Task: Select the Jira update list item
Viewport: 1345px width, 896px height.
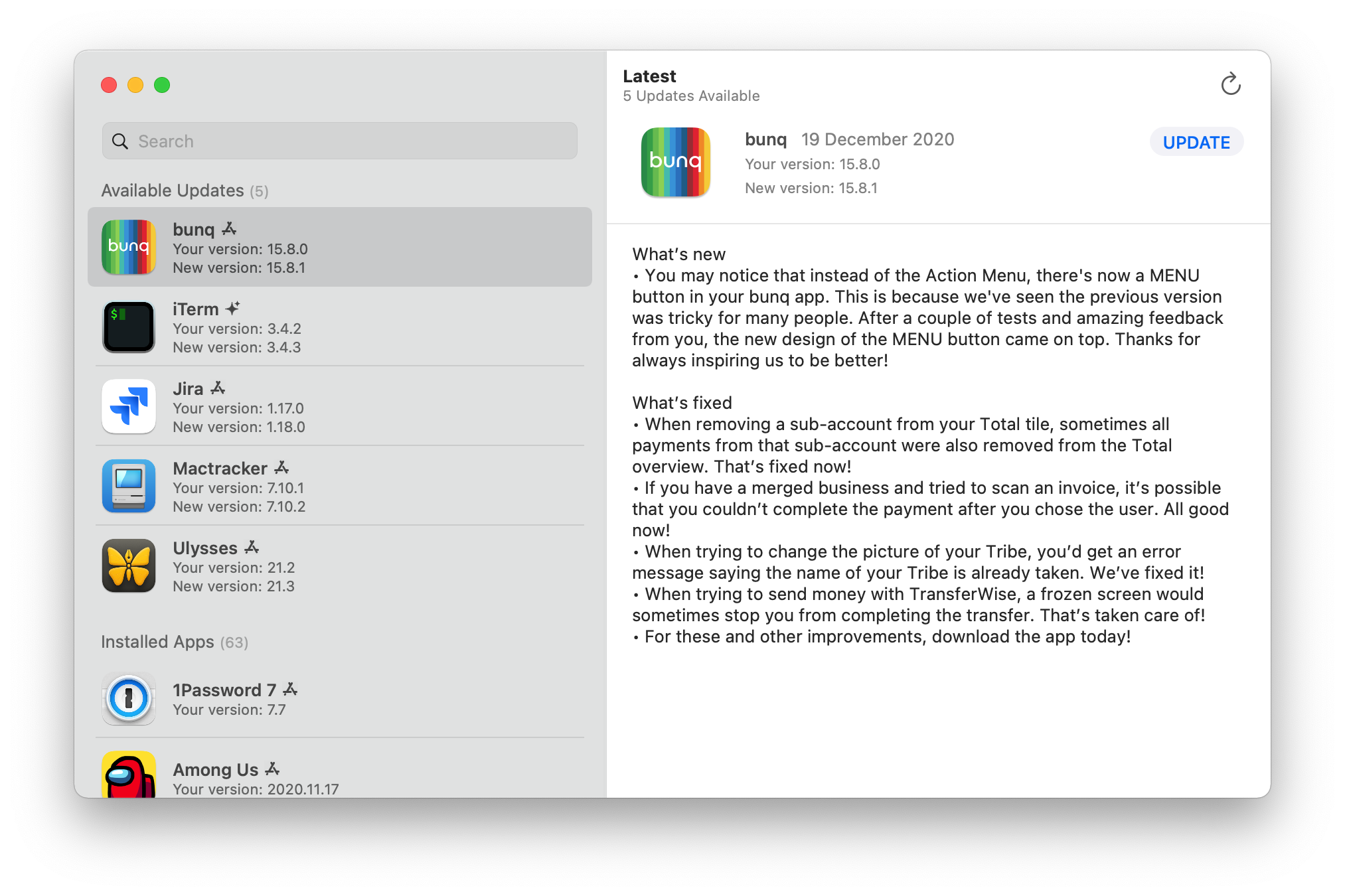Action: [341, 406]
